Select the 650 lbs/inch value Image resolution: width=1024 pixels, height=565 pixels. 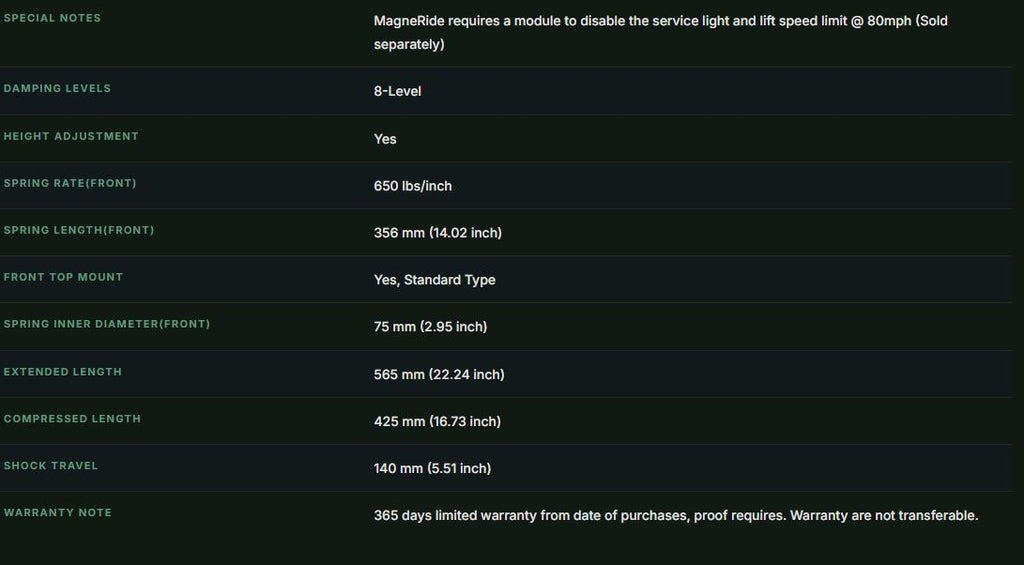click(x=413, y=186)
